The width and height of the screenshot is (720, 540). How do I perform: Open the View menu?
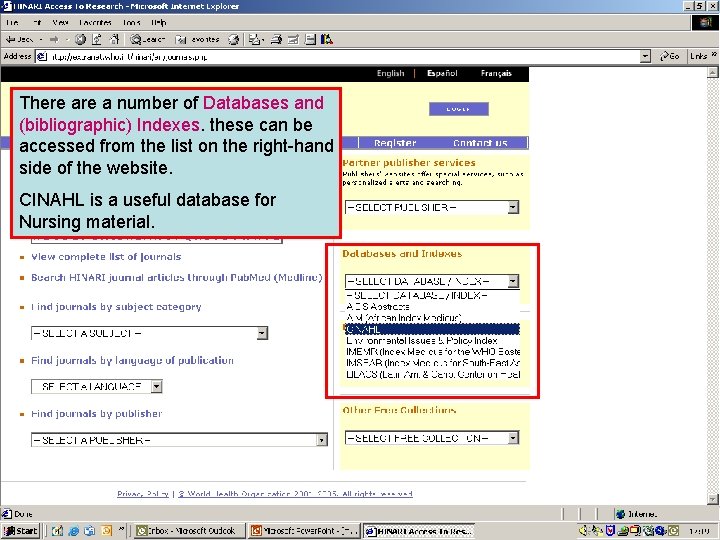(x=60, y=22)
